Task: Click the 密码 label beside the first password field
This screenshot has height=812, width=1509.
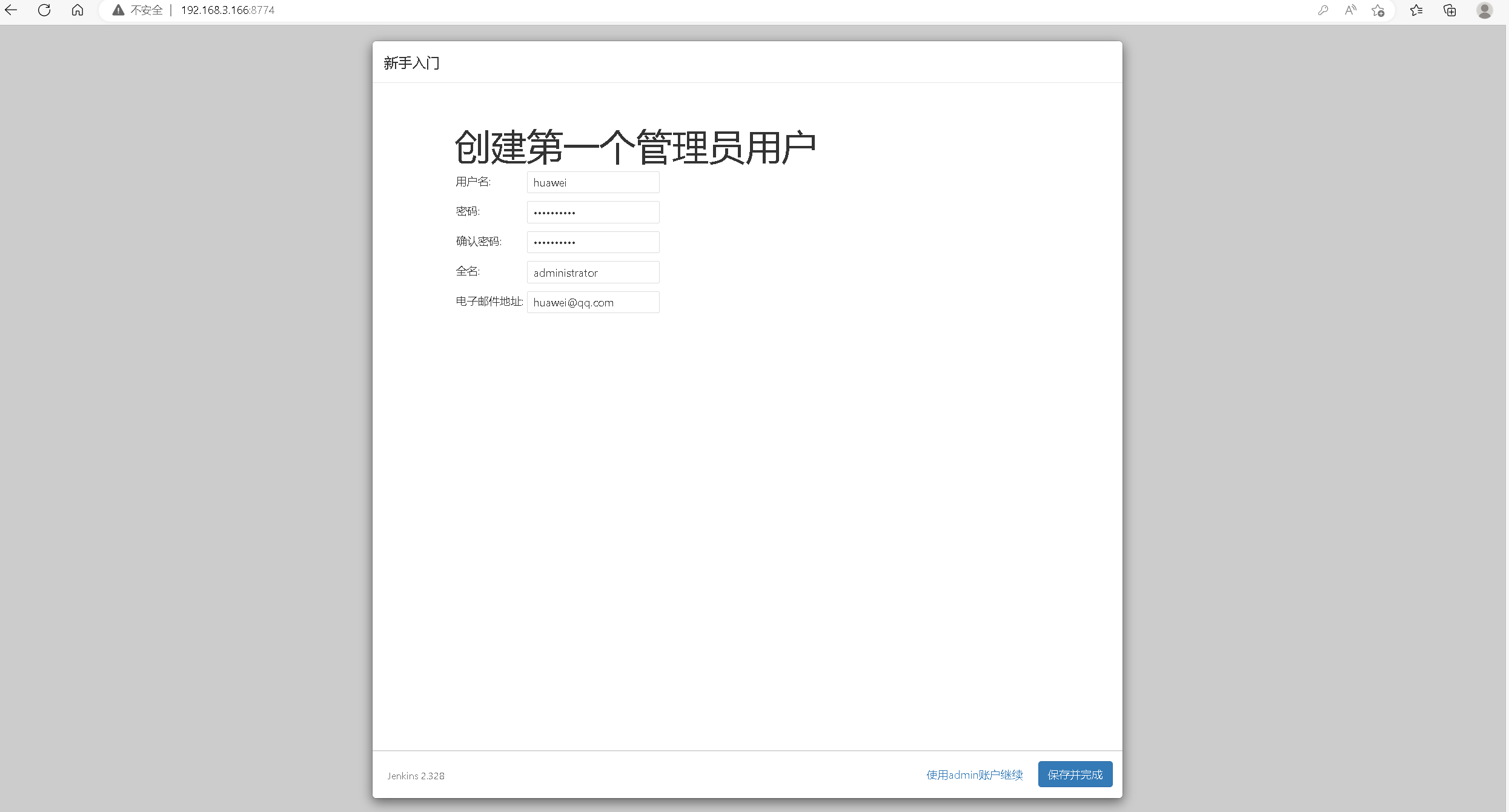Action: click(x=468, y=211)
